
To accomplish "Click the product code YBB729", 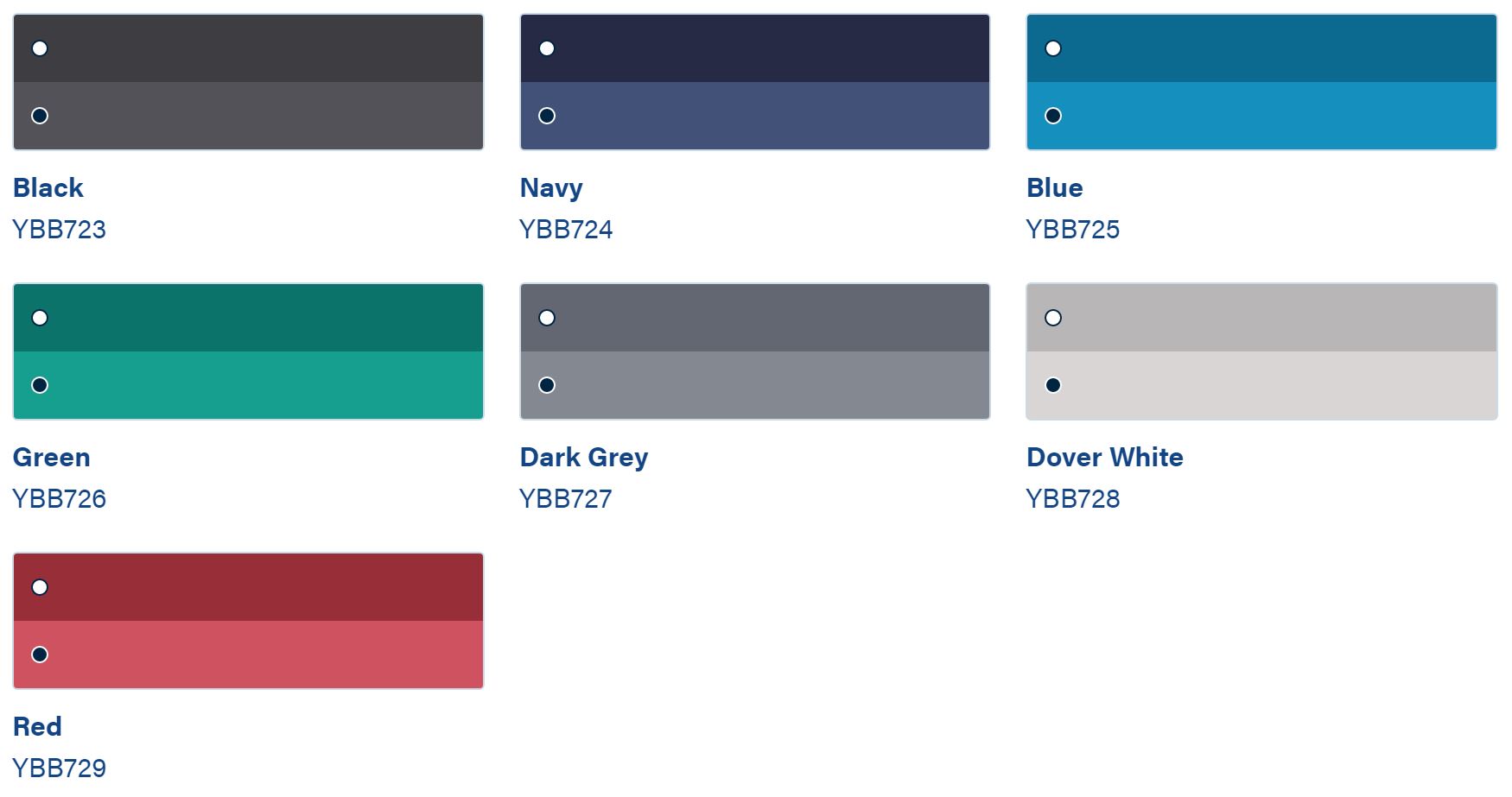I will tap(59, 769).
